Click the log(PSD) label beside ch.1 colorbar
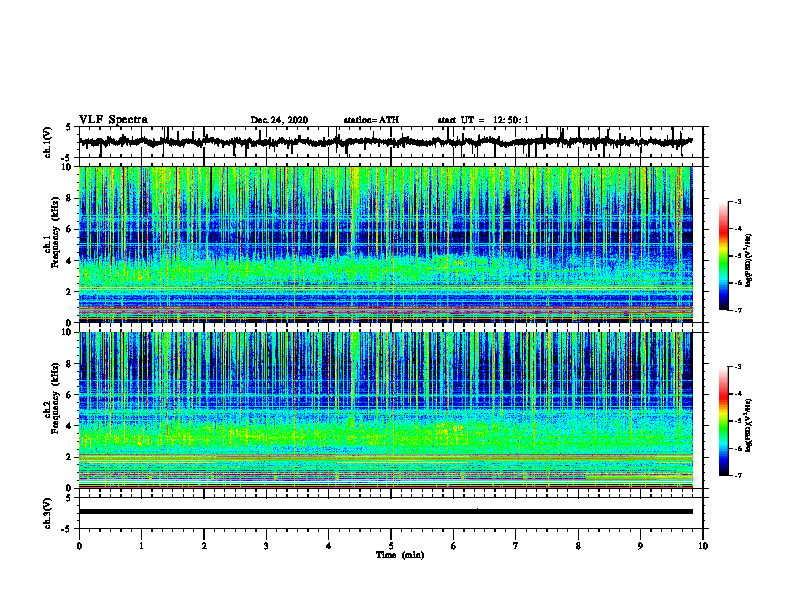 pos(749,261)
